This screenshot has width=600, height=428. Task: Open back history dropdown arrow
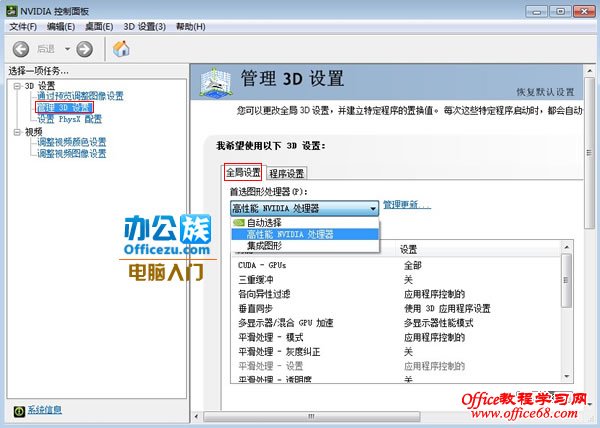tap(67, 49)
